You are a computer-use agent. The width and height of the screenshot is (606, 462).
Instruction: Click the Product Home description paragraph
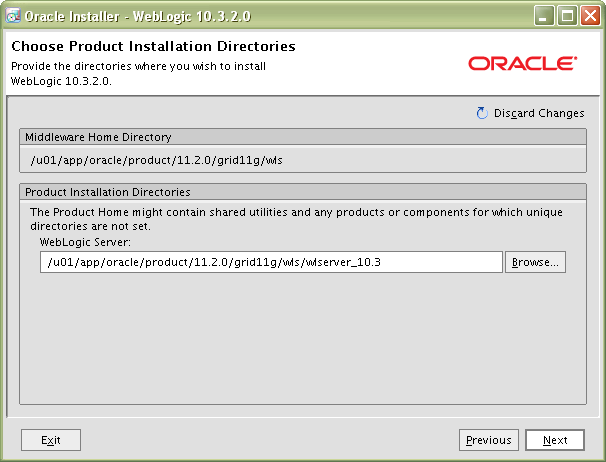[x=296, y=219]
